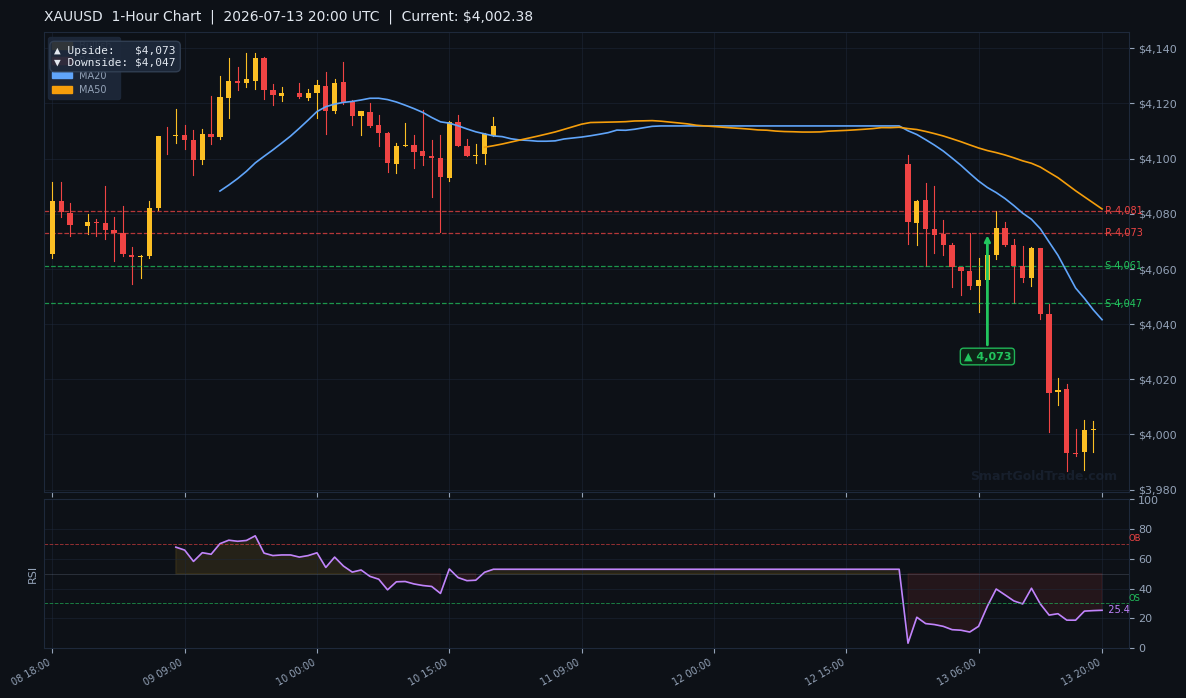Click the OS oversold label
This screenshot has height=698, width=1186.
point(1135,598)
